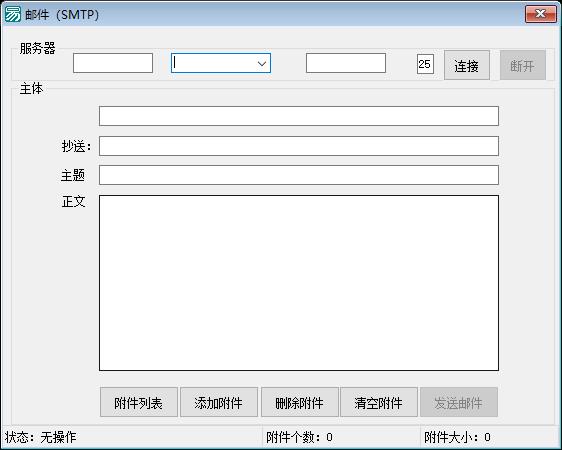Expand the server combo box arrow
The width and height of the screenshot is (562, 450).
262,63
